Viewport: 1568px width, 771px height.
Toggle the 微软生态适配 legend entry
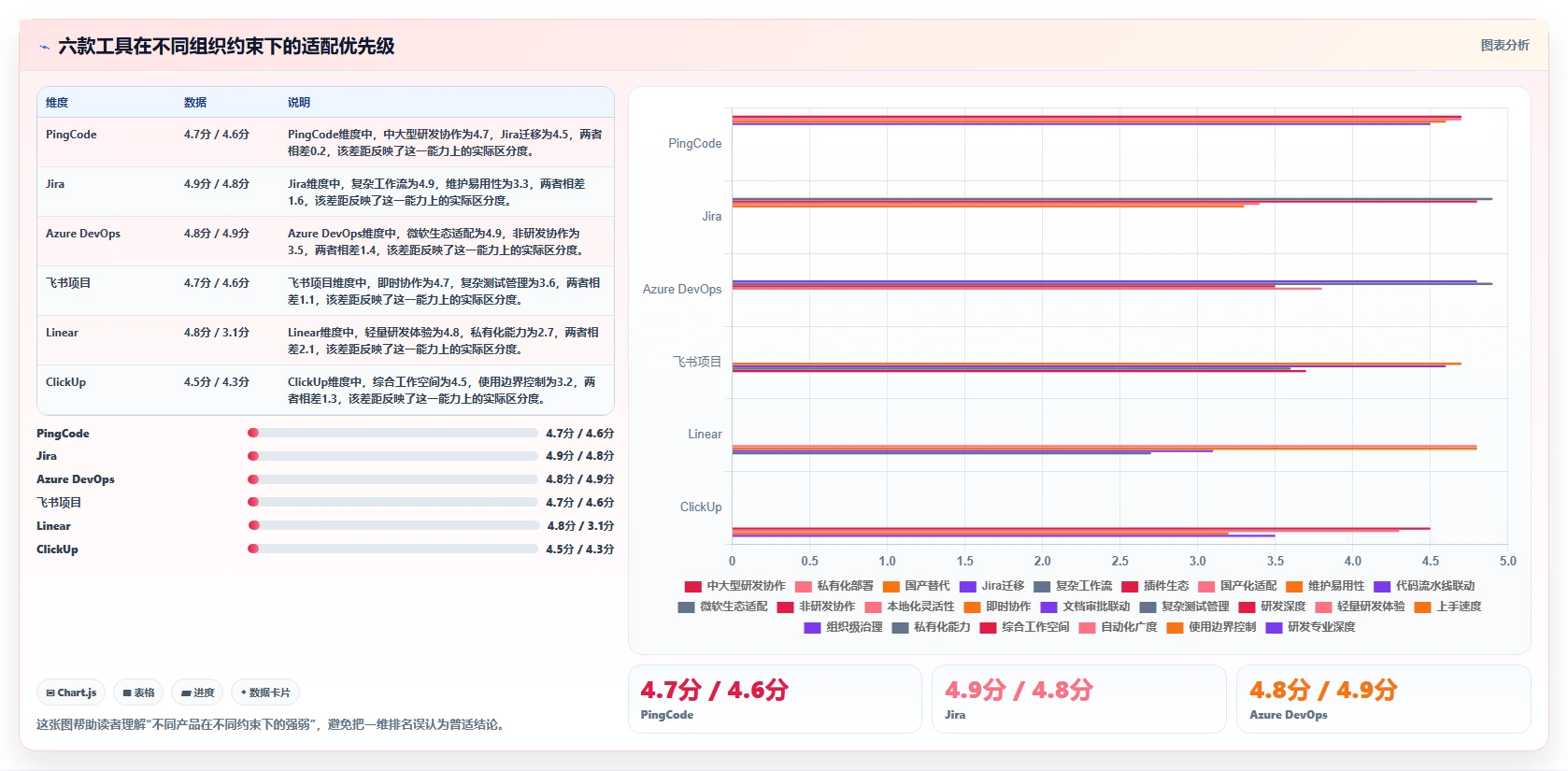pos(723,607)
